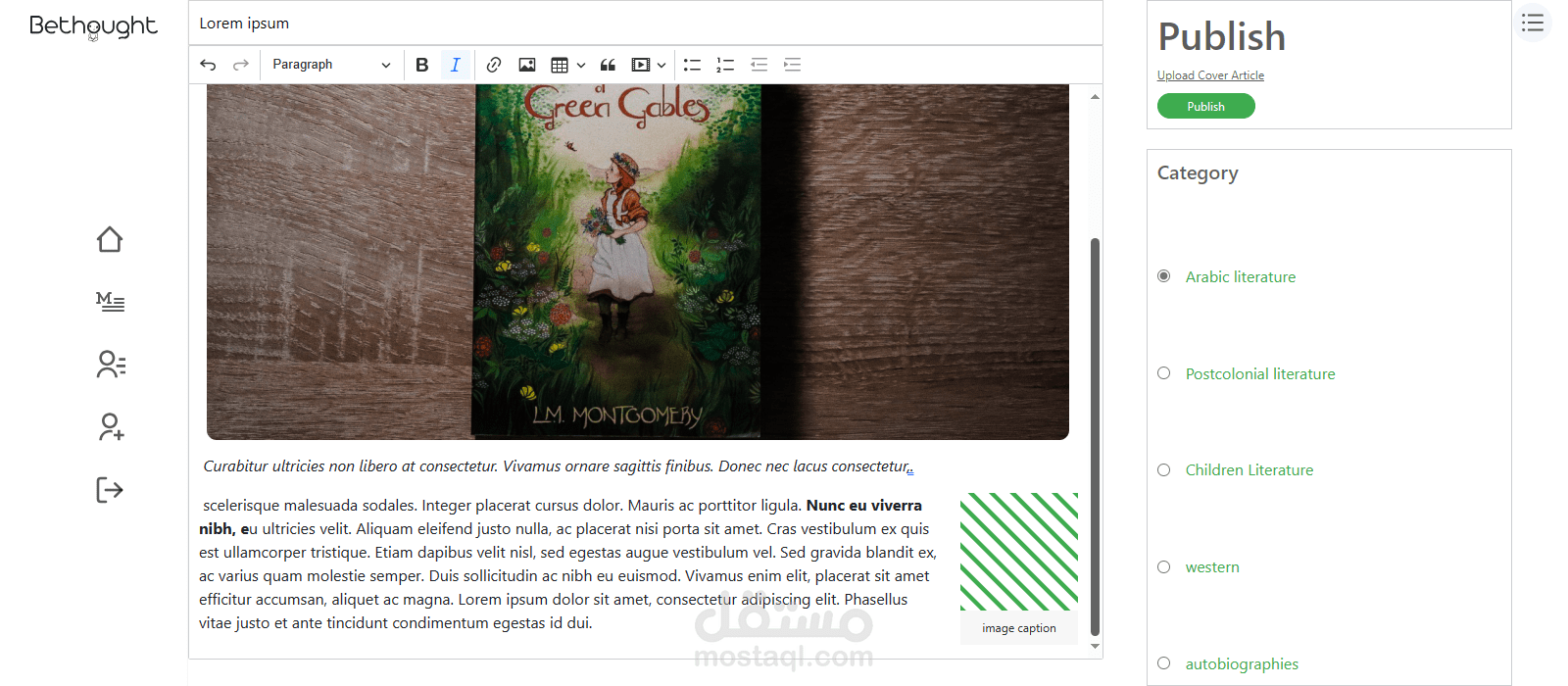Go to Home in the sidebar
1568x686 pixels.
coord(110,239)
